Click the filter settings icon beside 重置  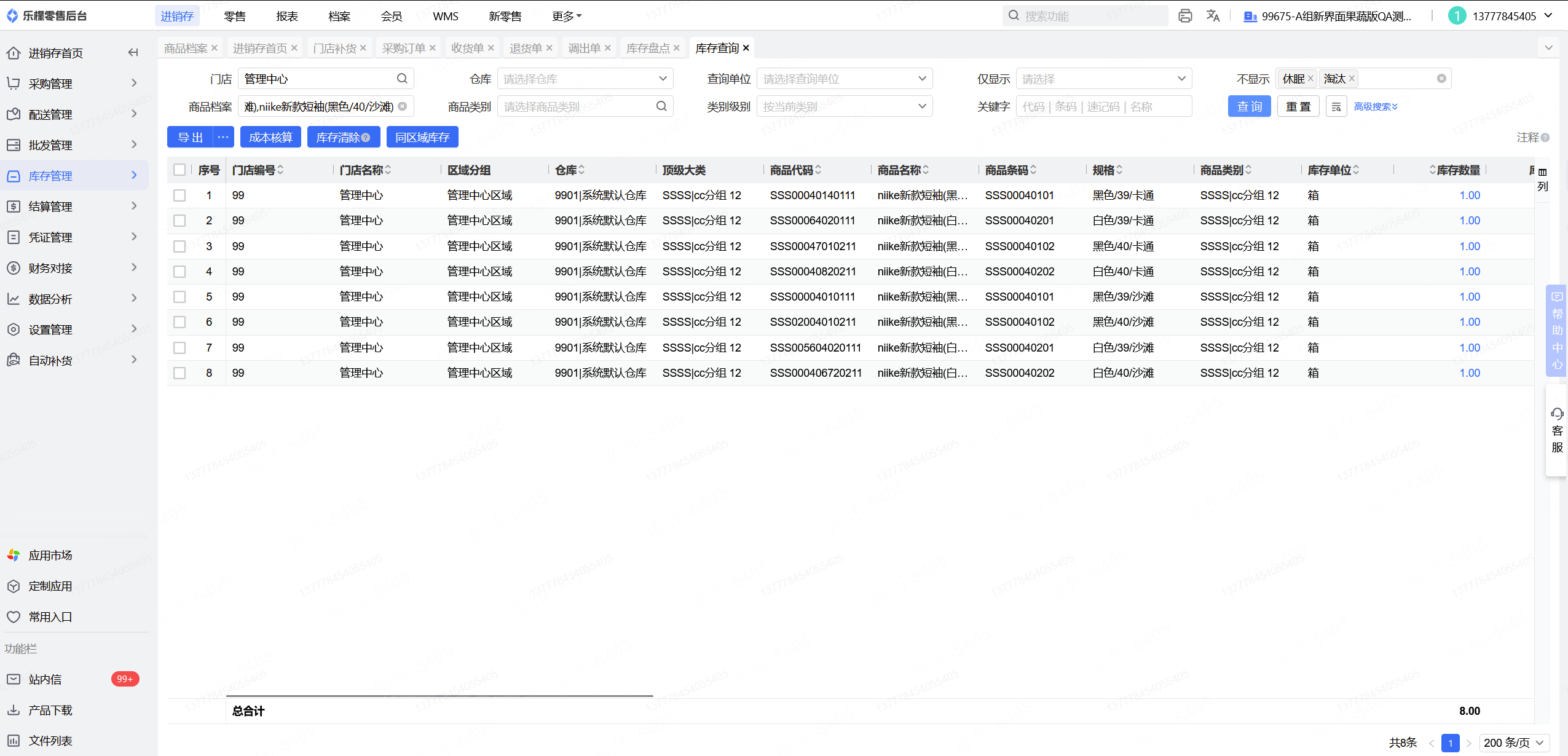coord(1336,107)
